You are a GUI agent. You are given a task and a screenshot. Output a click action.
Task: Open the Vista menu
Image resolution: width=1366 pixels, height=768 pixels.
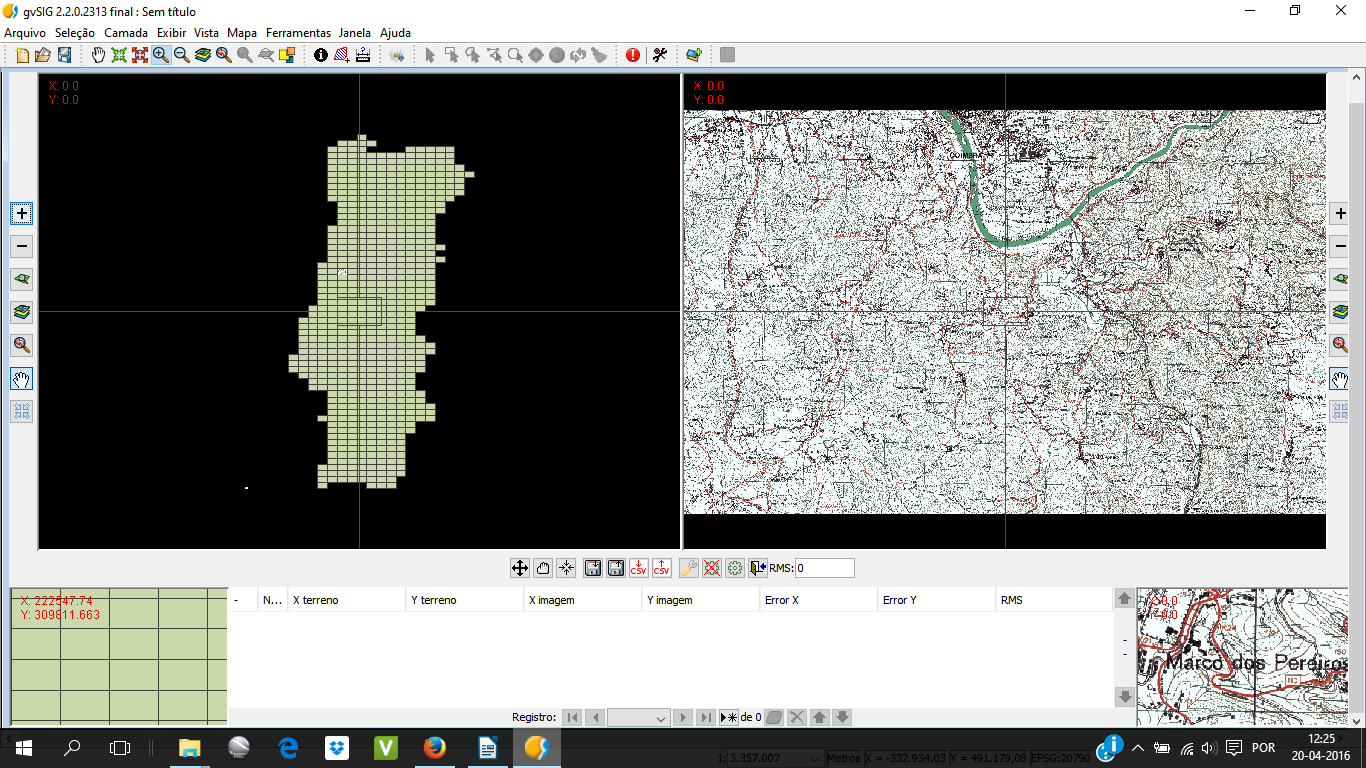[x=207, y=33]
